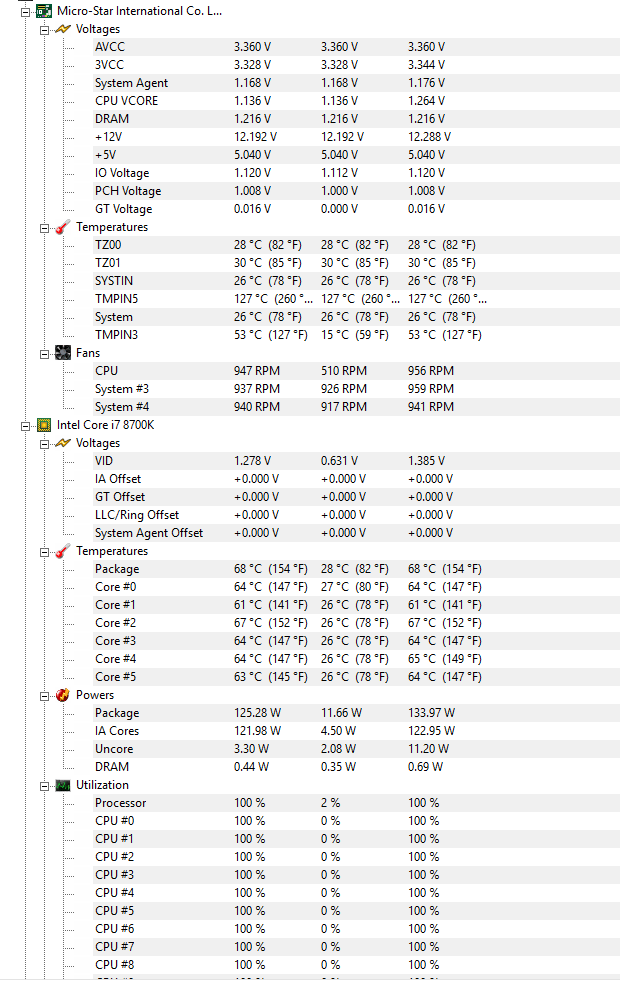
Task: Select the System Agent Offset row
Action: 357,533
